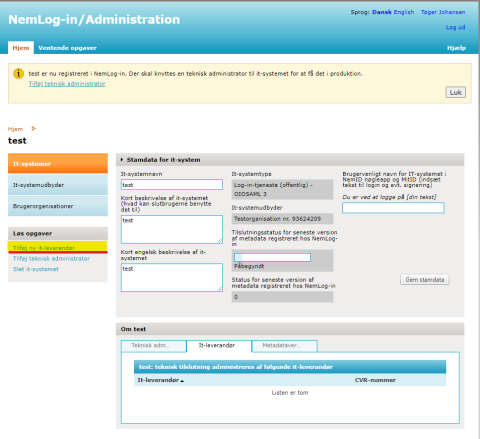This screenshot has width=480, height=439.
Task: Select It-systemudbyder in the sidebar
Action: point(58,185)
